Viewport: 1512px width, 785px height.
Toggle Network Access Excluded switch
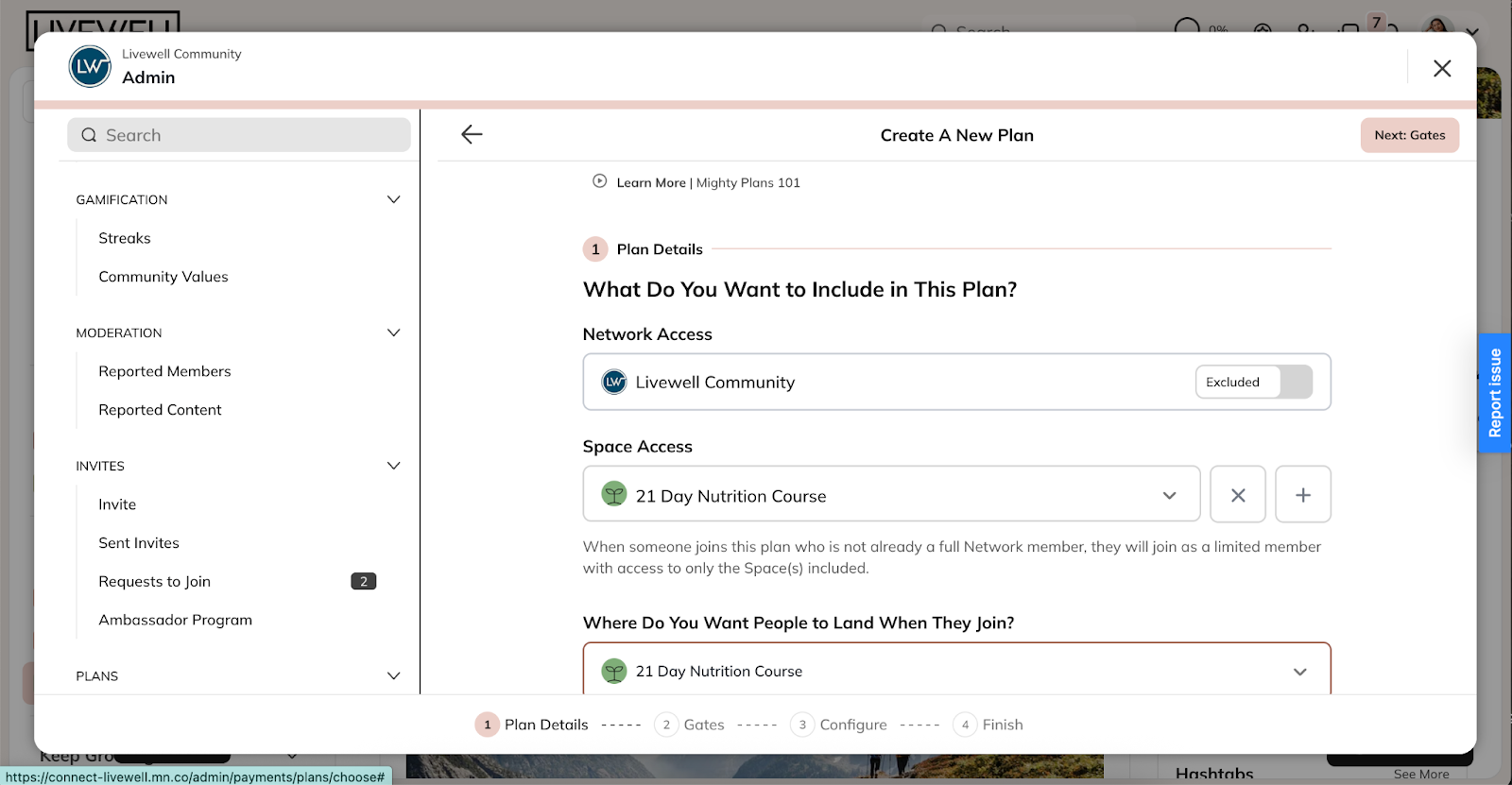tap(1254, 382)
